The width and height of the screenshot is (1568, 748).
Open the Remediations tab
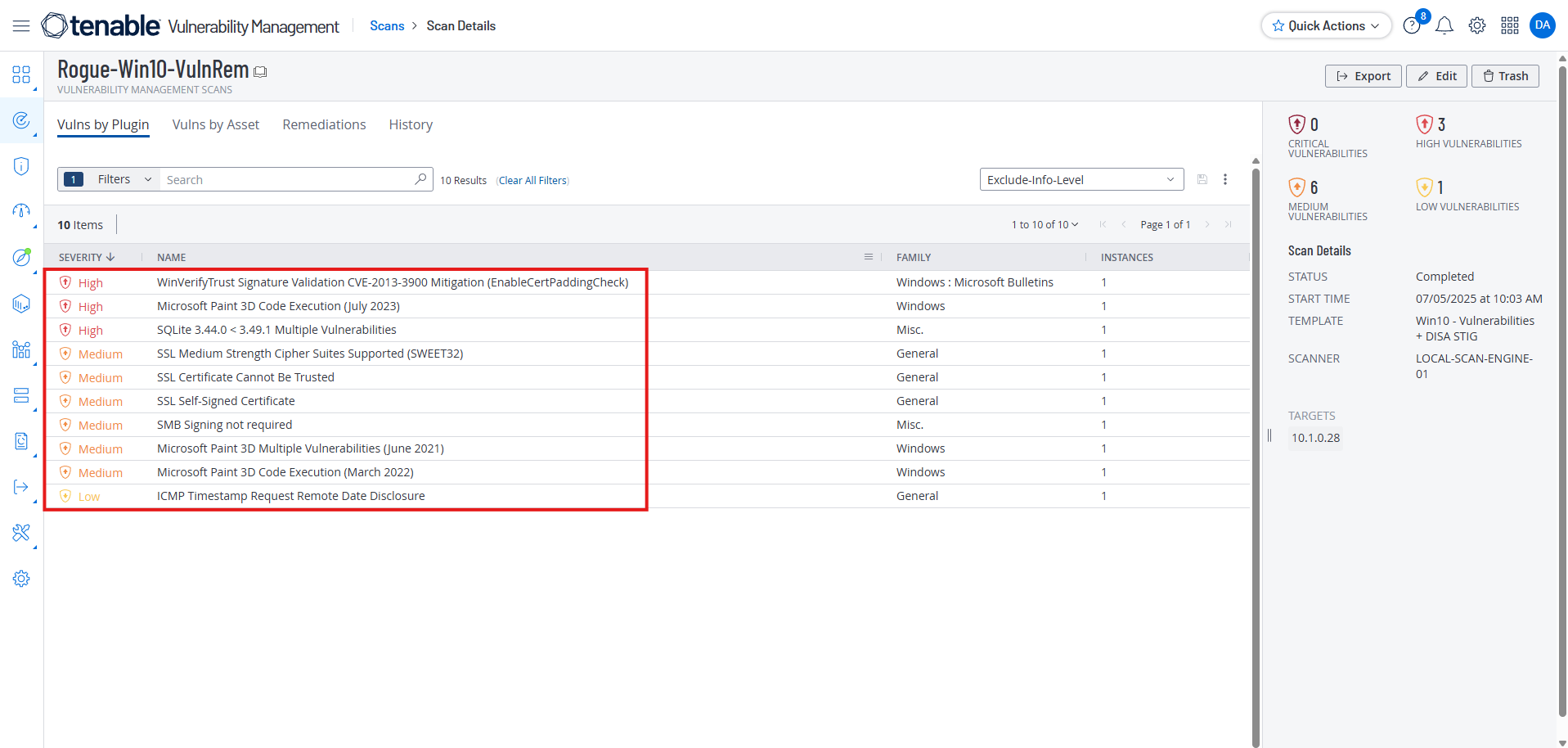324,124
